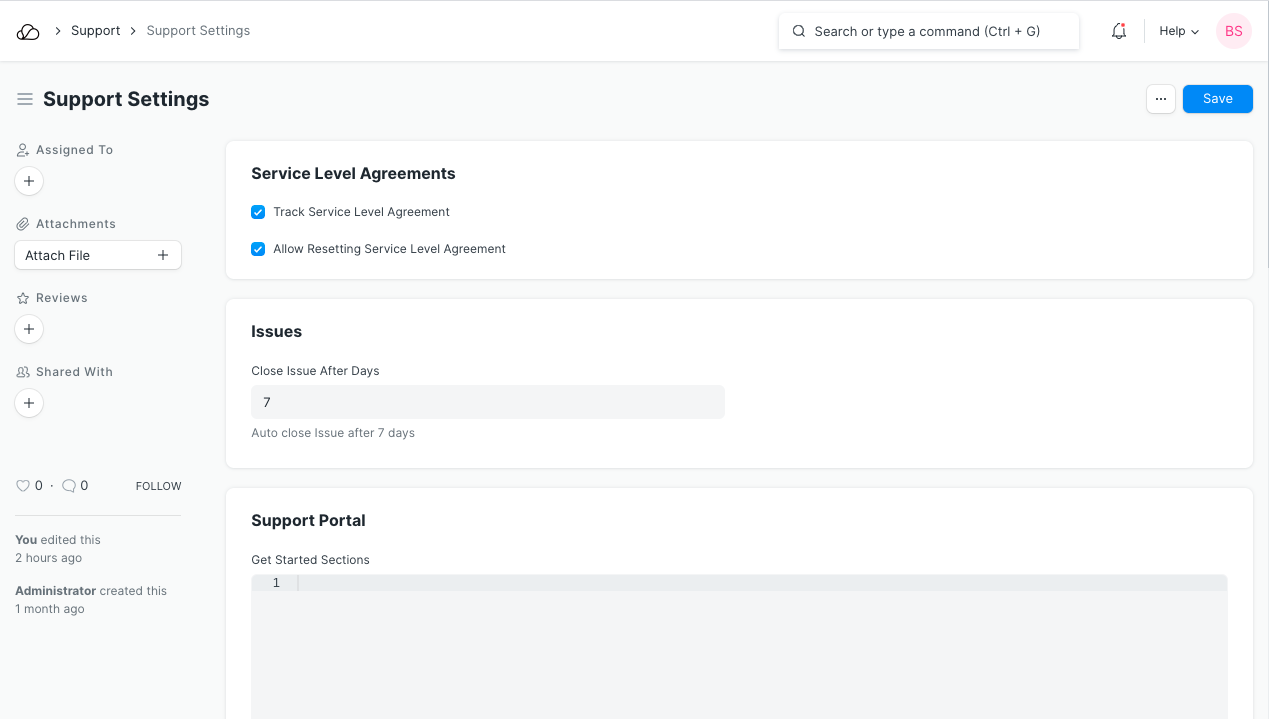Viewport: 1269px width, 719px height.
Task: Uncheck Allow Resetting Service Level Agreement
Action: 258,249
